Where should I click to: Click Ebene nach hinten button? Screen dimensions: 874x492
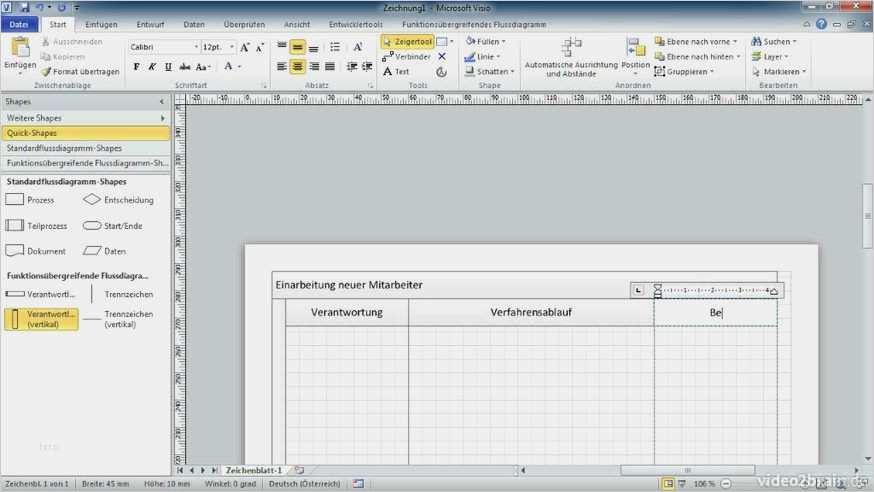coord(697,57)
